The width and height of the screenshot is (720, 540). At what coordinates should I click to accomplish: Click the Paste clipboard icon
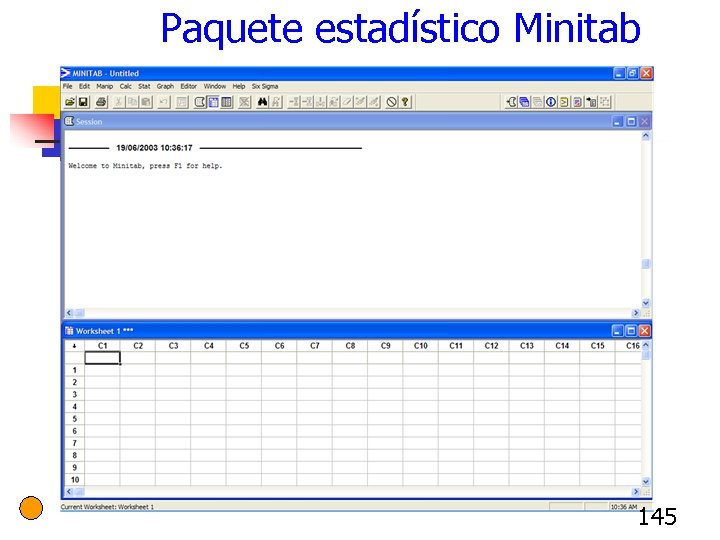click(146, 102)
